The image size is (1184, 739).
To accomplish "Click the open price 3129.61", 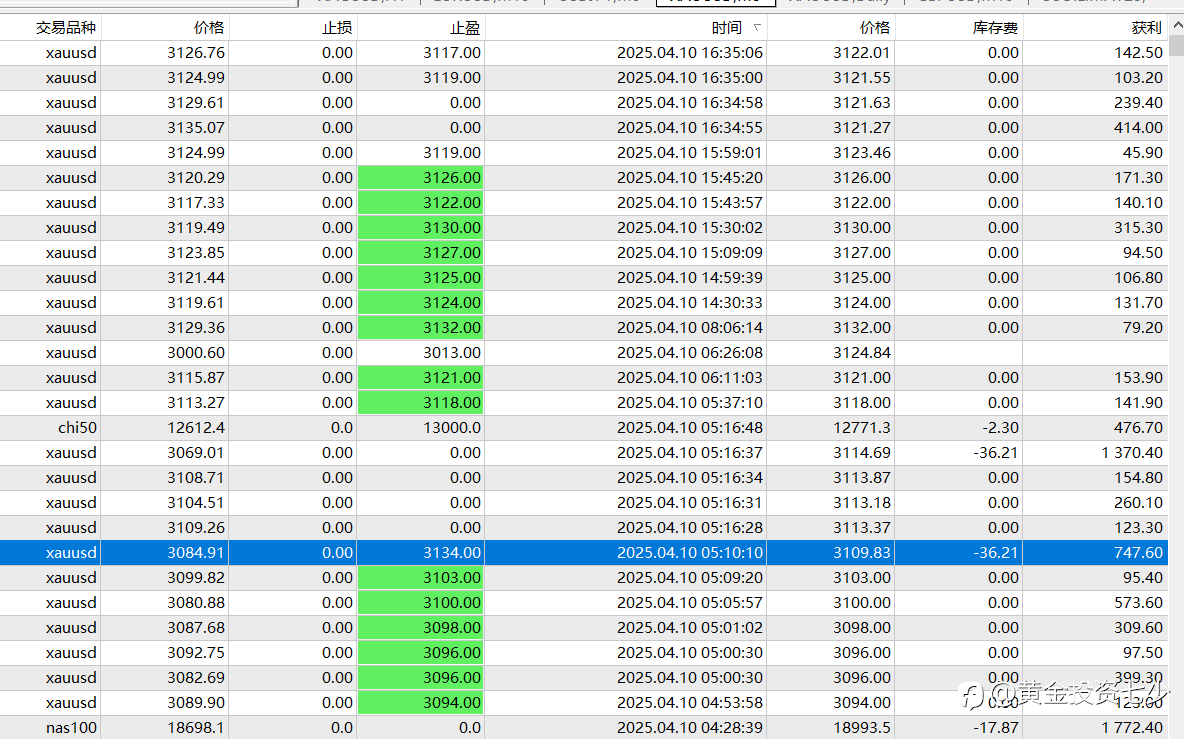I will pos(196,103).
